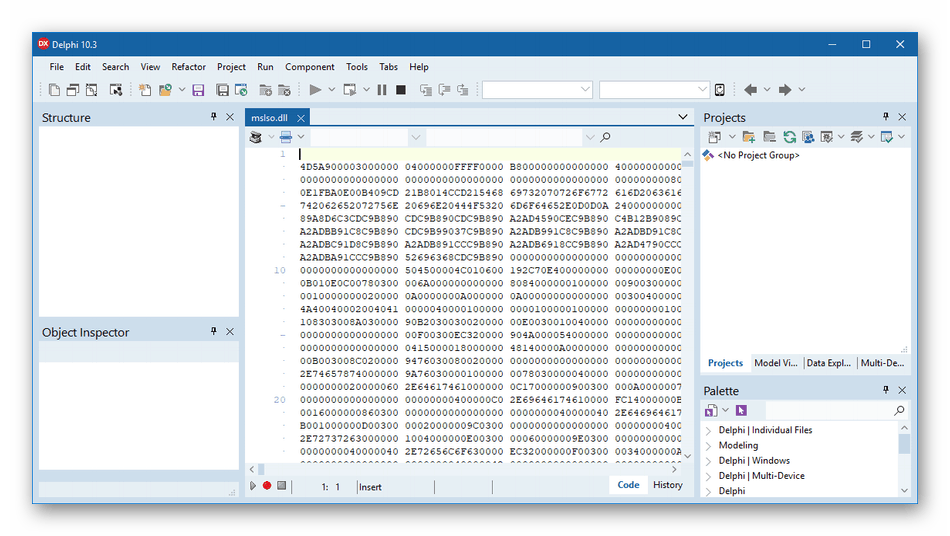950x536 pixels.
Task: Switch to Data Explorer tab
Action: (x=828, y=363)
